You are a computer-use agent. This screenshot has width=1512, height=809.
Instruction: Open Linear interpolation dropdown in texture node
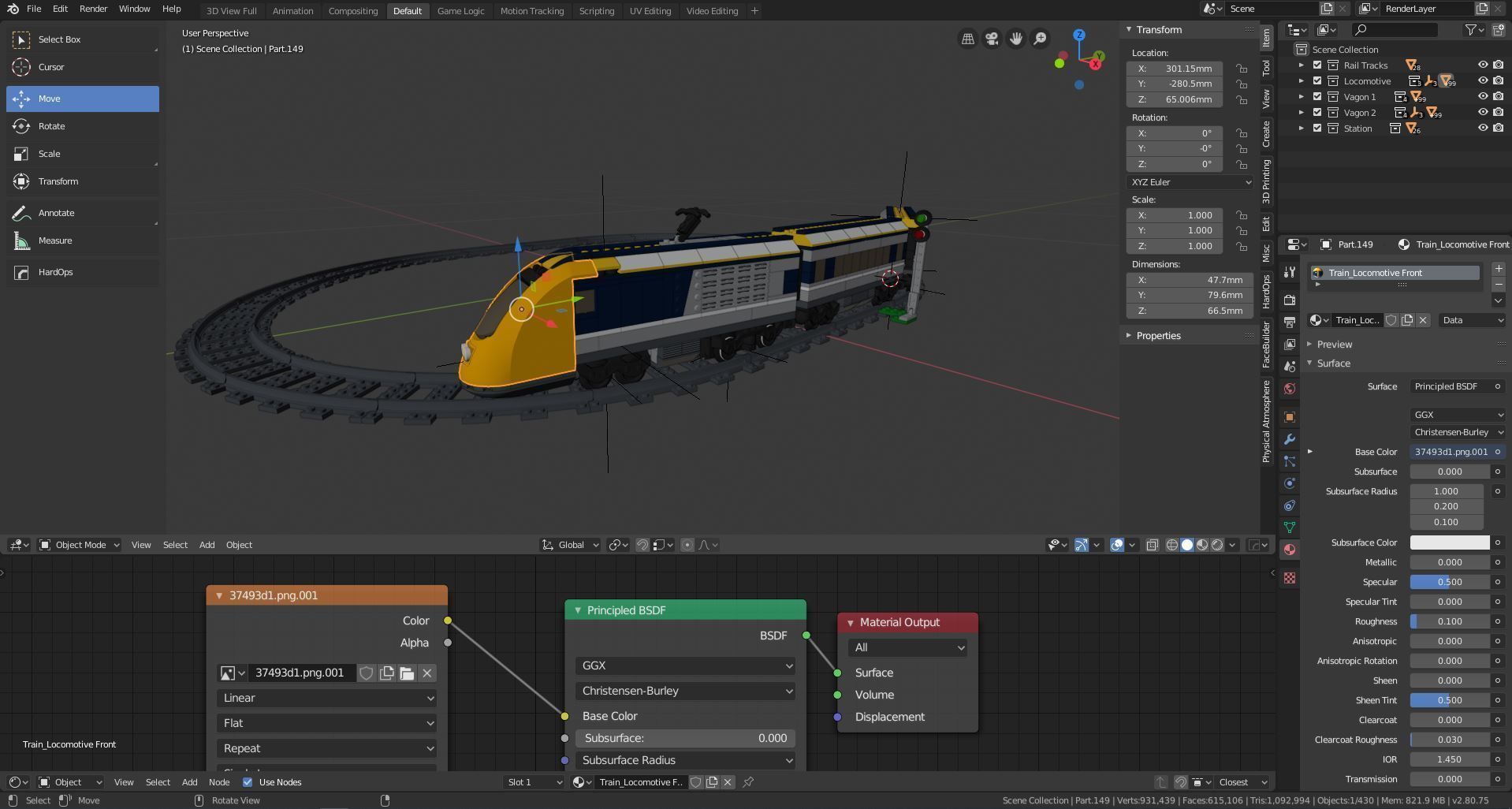pyautogui.click(x=326, y=699)
